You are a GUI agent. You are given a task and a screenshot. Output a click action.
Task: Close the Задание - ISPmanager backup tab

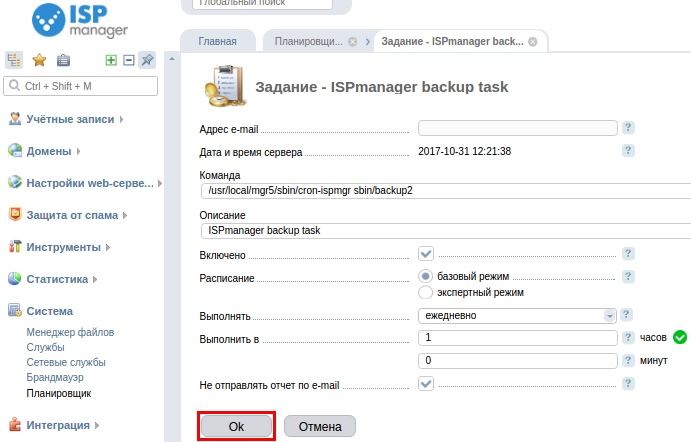[533, 41]
